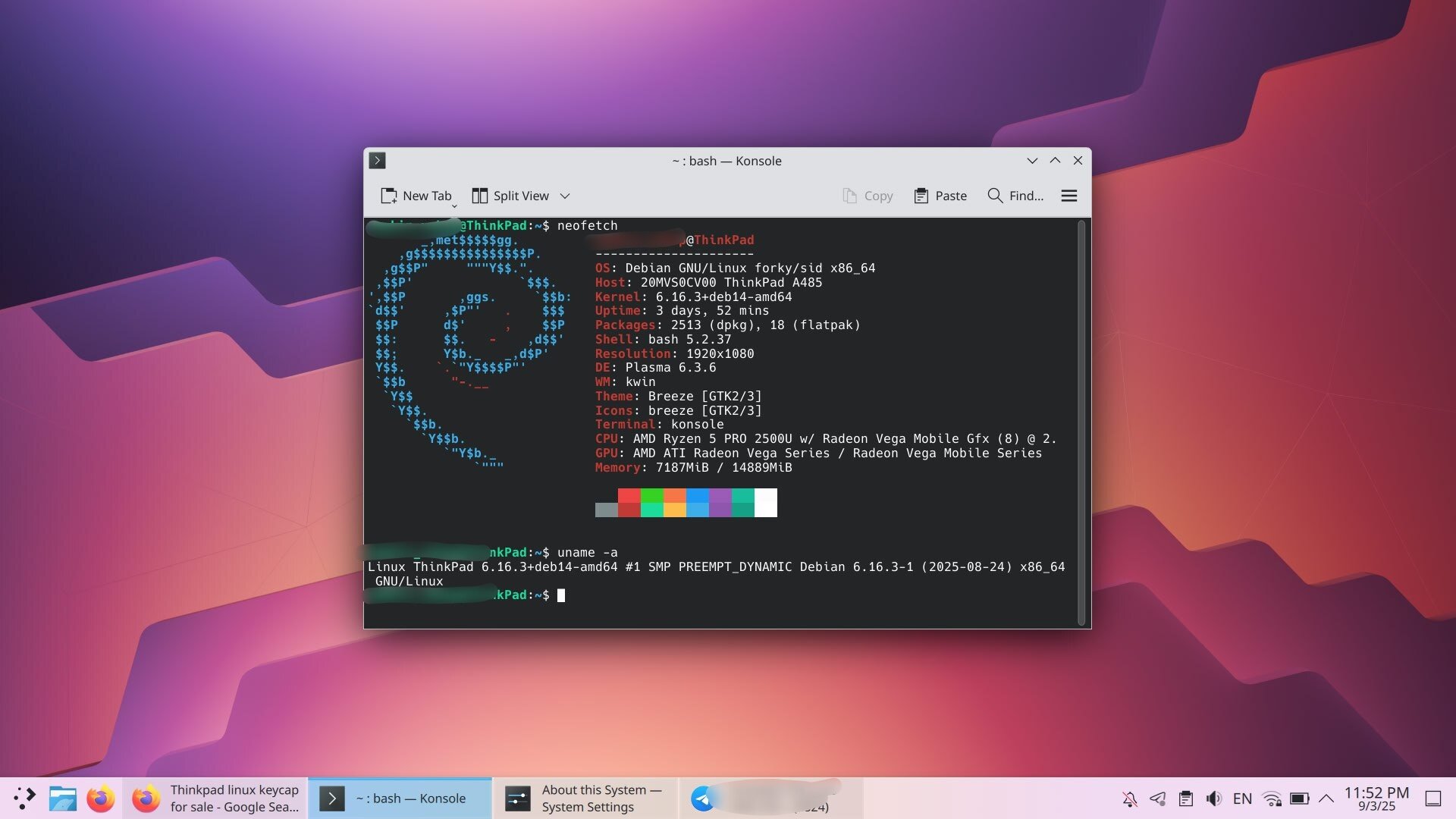Click the 'Kernel: 6.16.3+deb14-amd64' line
This screenshot has height=819, width=1456.
coord(693,297)
